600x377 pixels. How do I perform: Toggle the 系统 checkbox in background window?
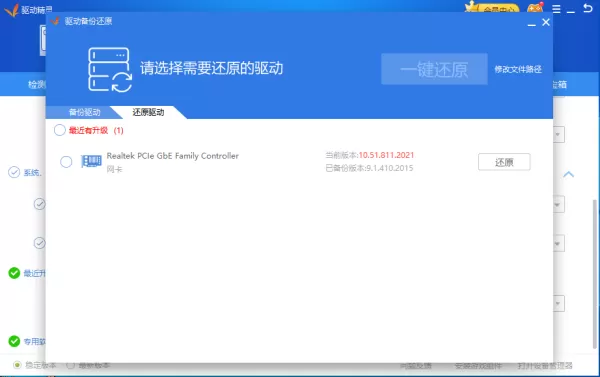click(x=14, y=172)
